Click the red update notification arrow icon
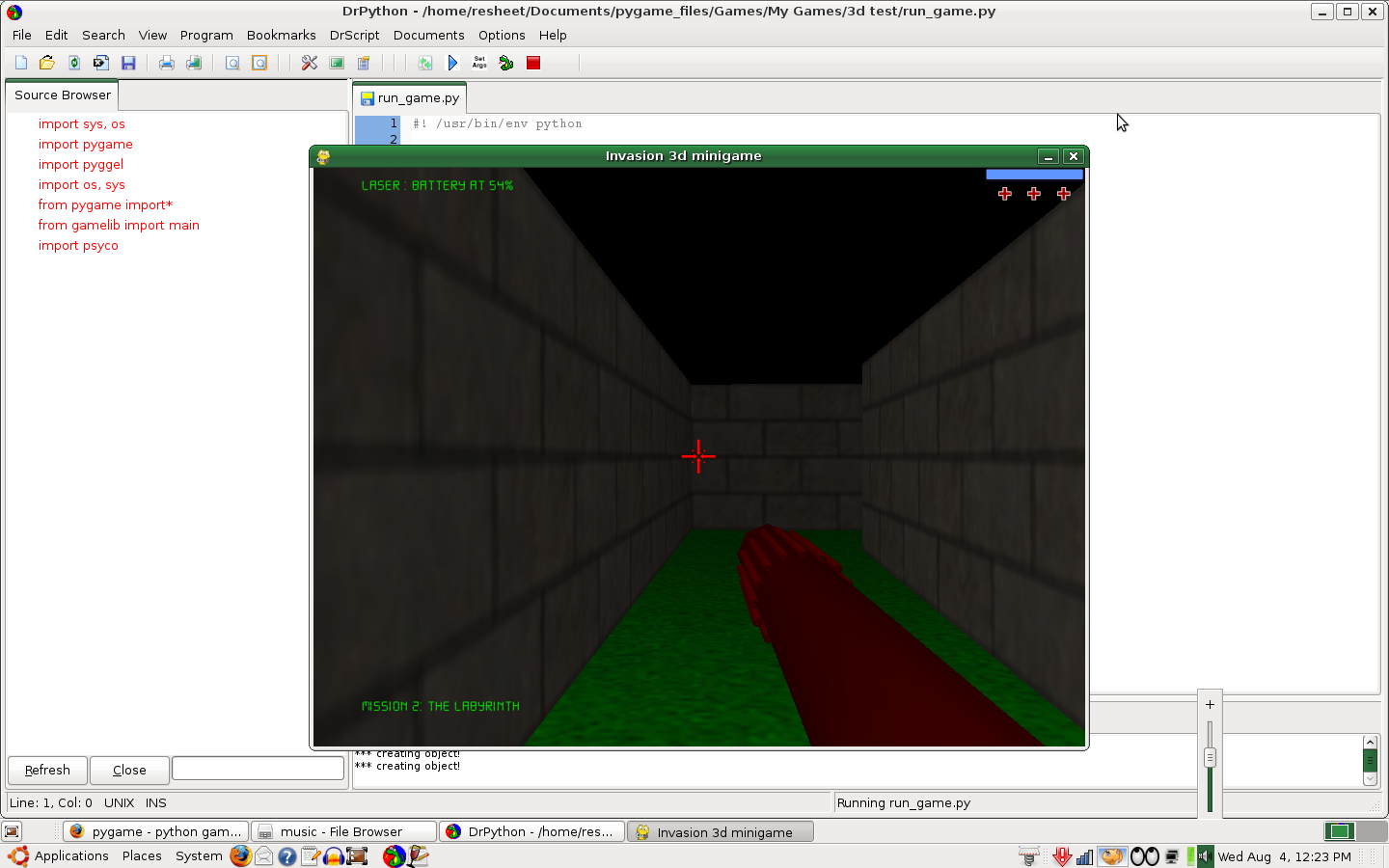Viewport: 1389px width, 868px height. [1062, 856]
